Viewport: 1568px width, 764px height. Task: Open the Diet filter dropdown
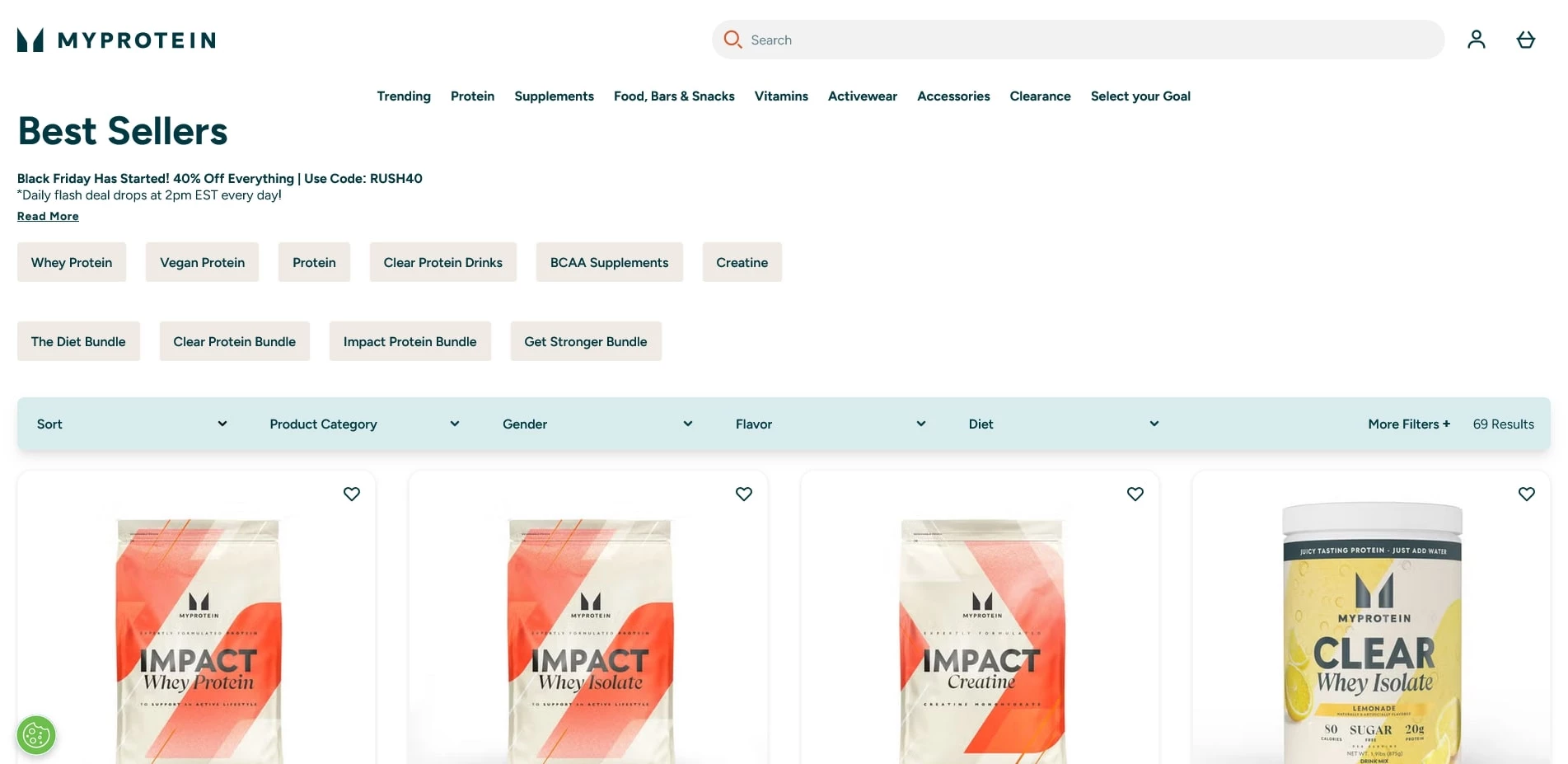1063,424
